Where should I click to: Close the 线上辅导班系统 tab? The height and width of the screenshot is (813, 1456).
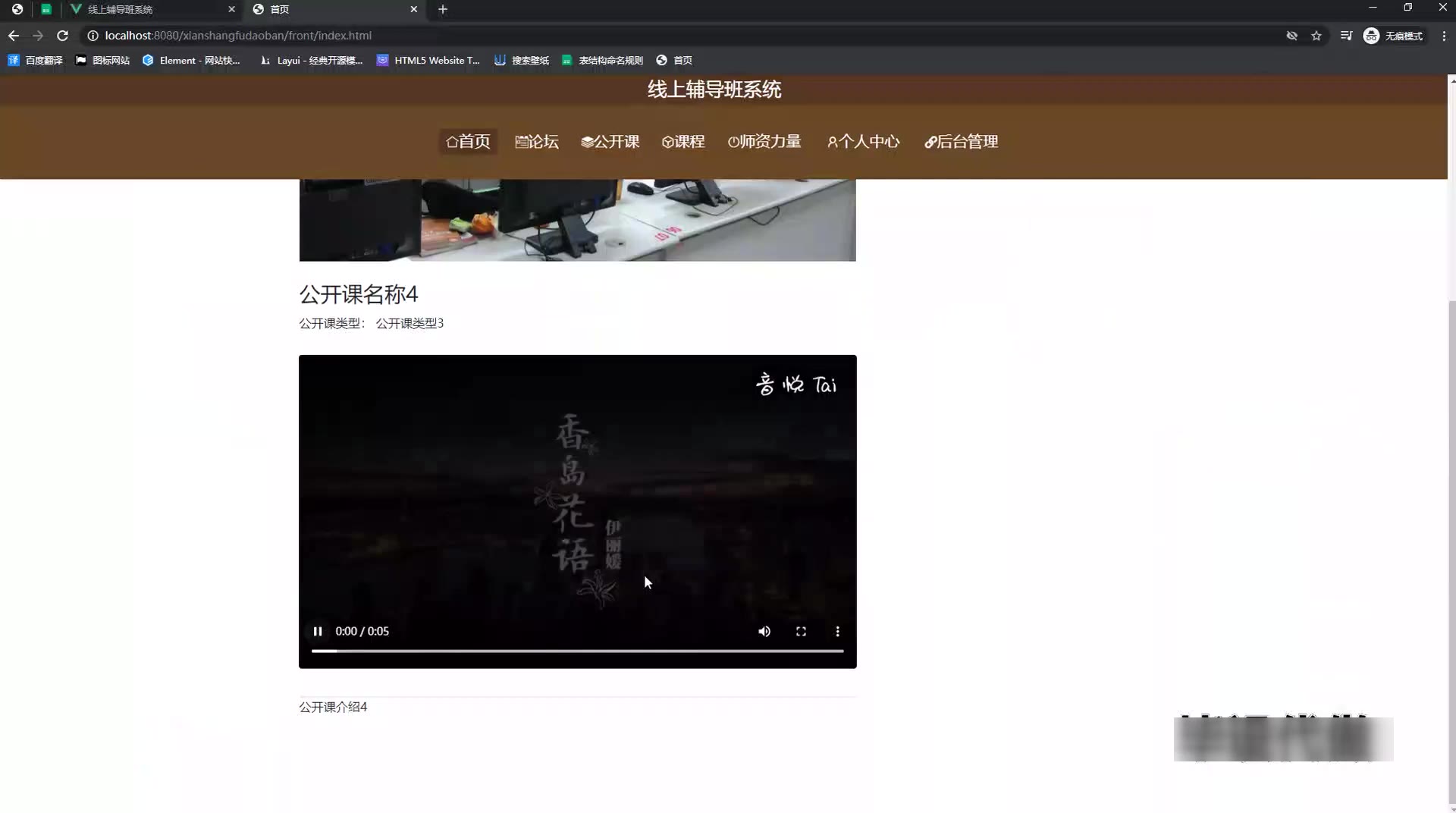click(x=232, y=9)
